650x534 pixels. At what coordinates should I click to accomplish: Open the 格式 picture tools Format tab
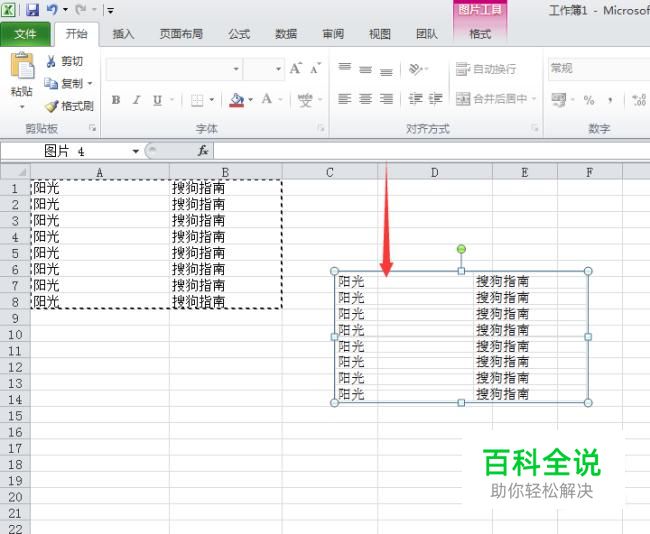coord(480,34)
